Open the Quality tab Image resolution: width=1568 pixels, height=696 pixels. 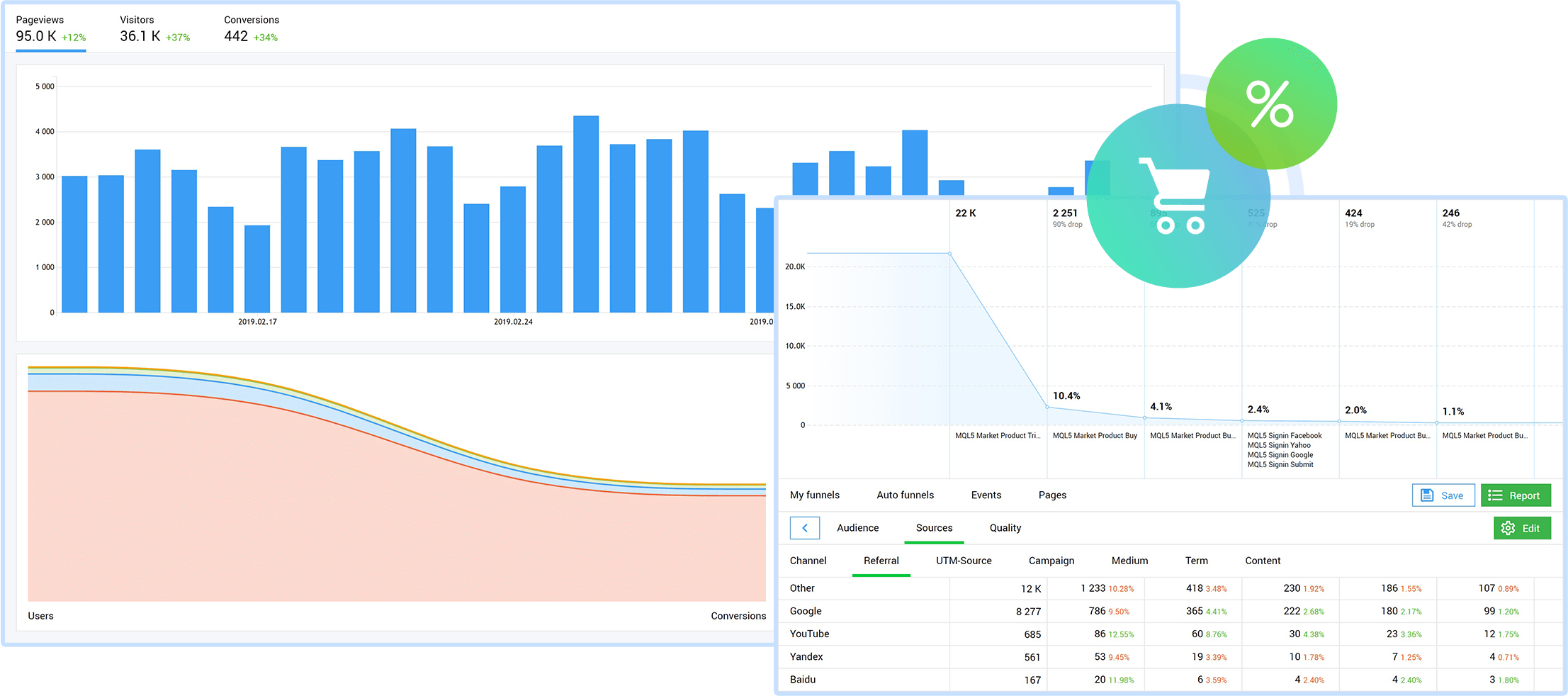tap(1005, 528)
